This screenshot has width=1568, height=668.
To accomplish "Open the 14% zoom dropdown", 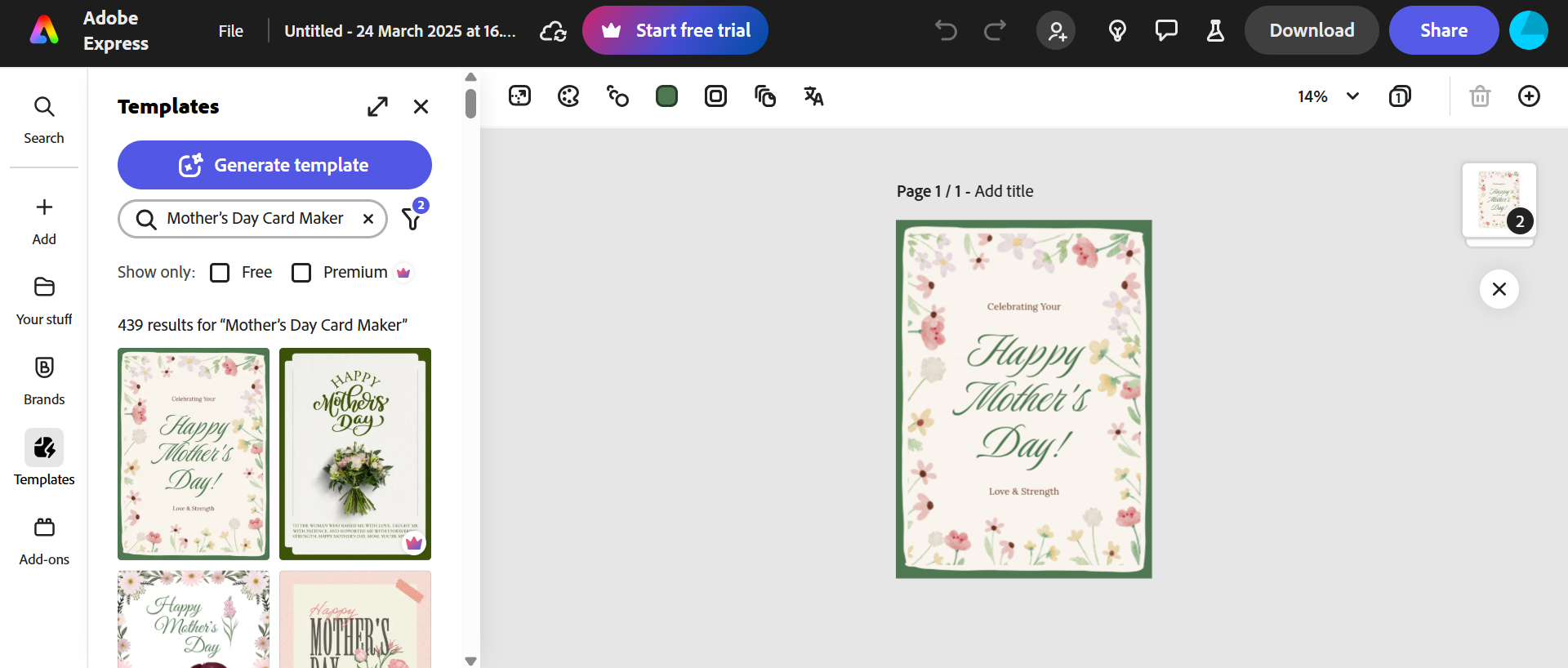I will [x=1328, y=96].
